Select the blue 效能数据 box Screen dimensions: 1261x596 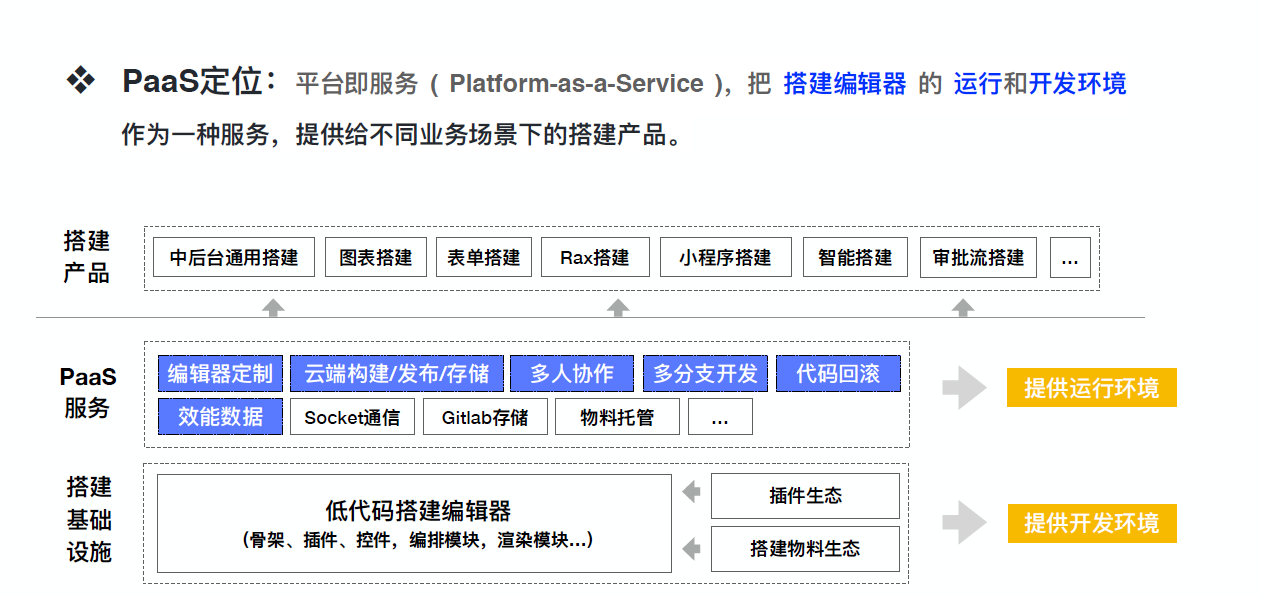[220, 417]
